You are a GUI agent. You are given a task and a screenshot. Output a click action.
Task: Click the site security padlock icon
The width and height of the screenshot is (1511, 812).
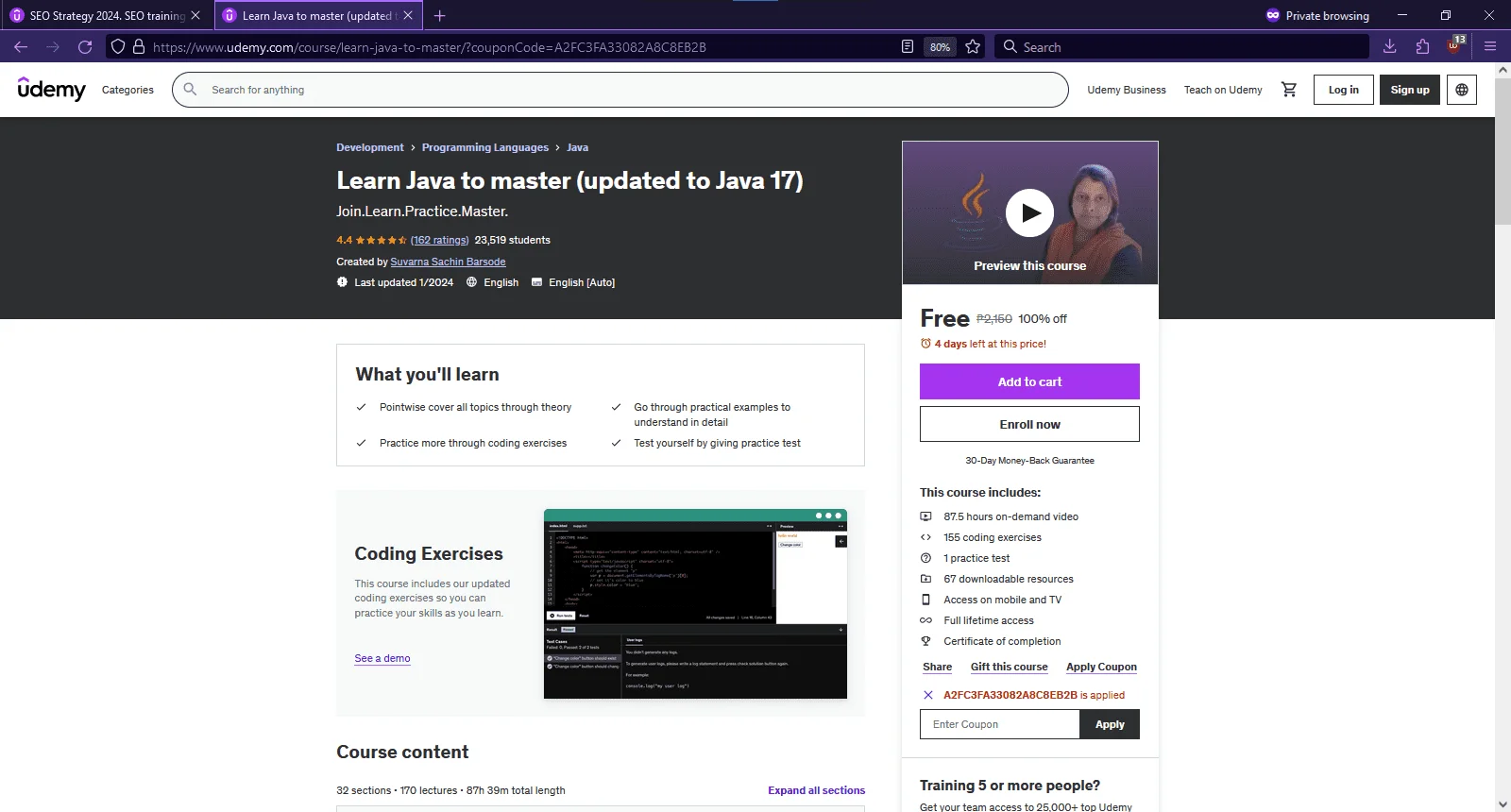(139, 46)
